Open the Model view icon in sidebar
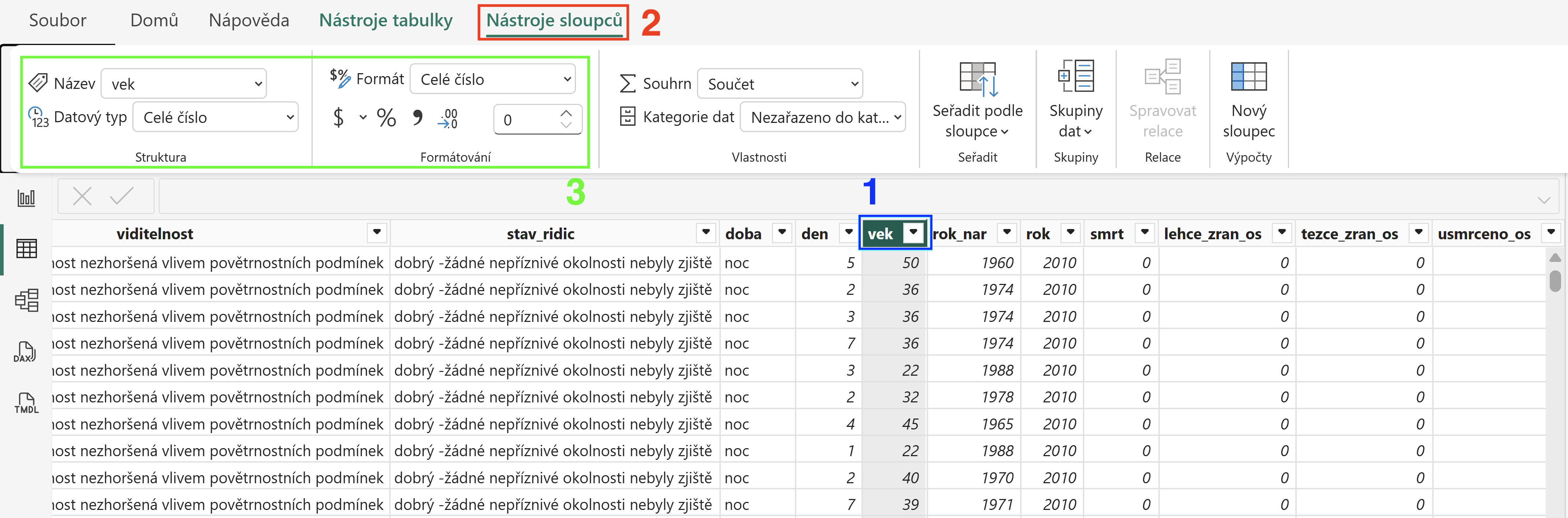1568x518 pixels. point(26,300)
